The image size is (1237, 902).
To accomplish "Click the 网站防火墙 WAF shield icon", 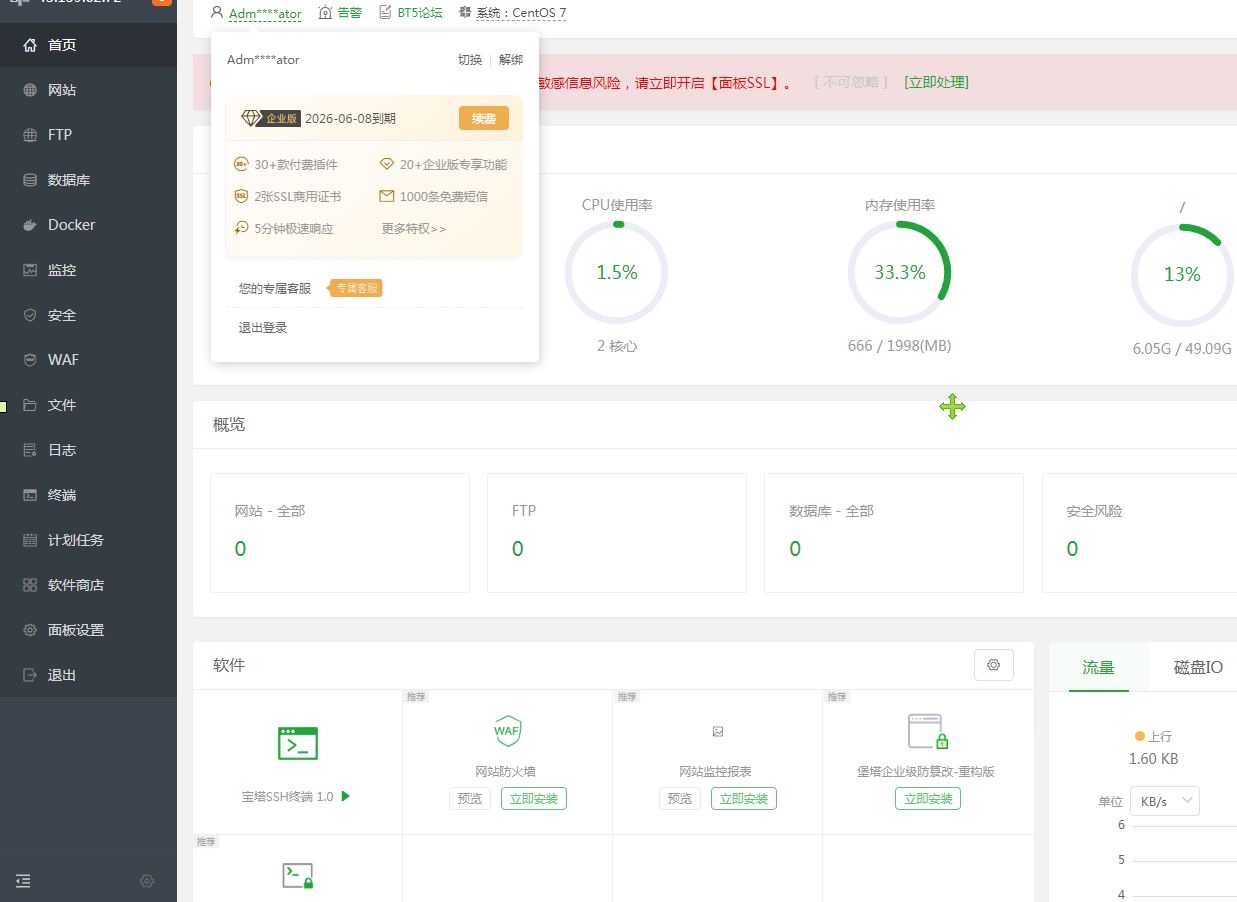I will [x=507, y=731].
